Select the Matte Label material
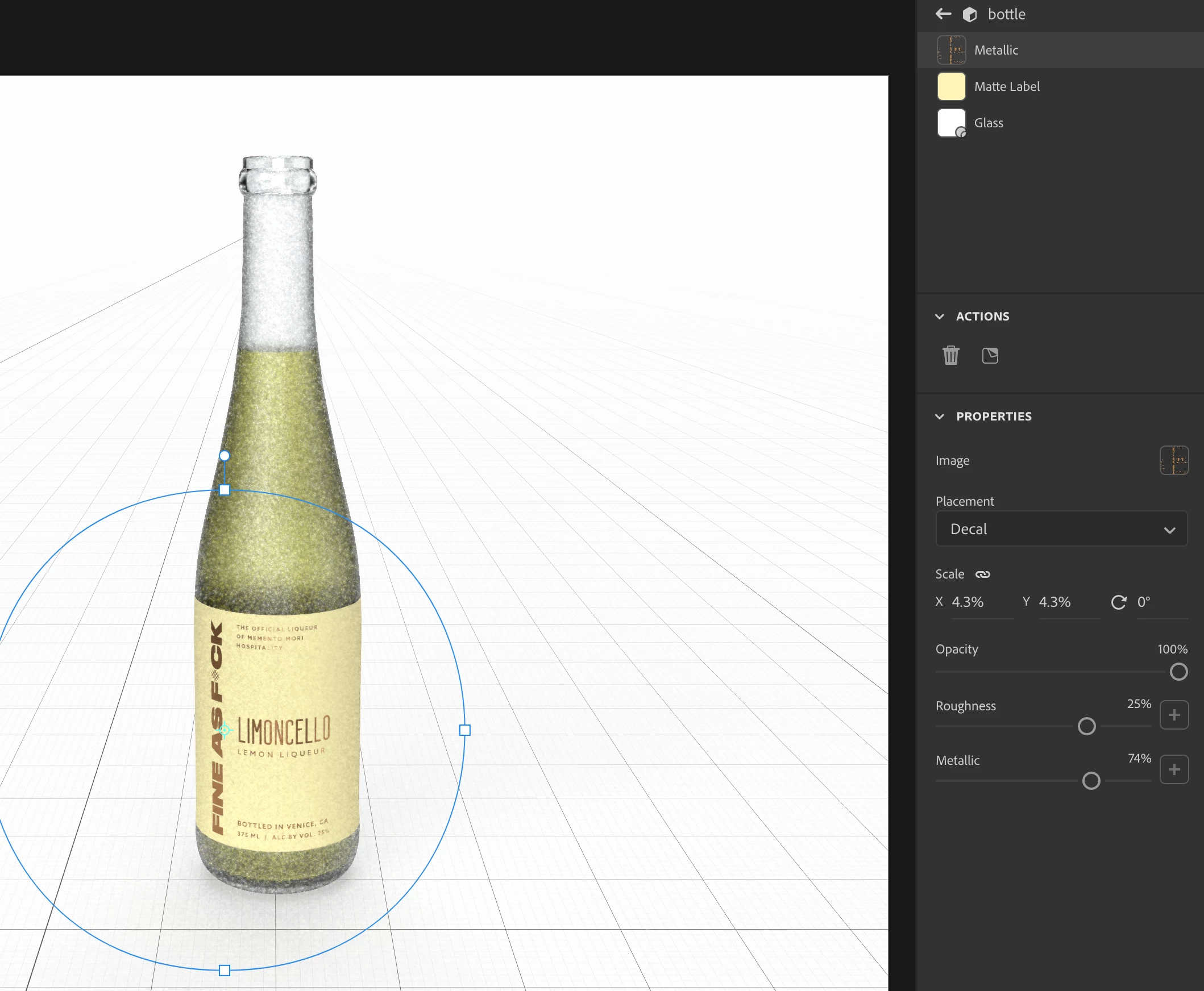Screen dimensions: 1204x991 [x=1006, y=87]
